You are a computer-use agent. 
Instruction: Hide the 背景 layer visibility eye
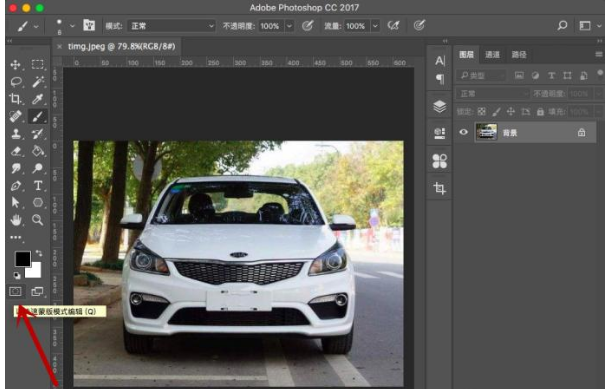[463, 132]
